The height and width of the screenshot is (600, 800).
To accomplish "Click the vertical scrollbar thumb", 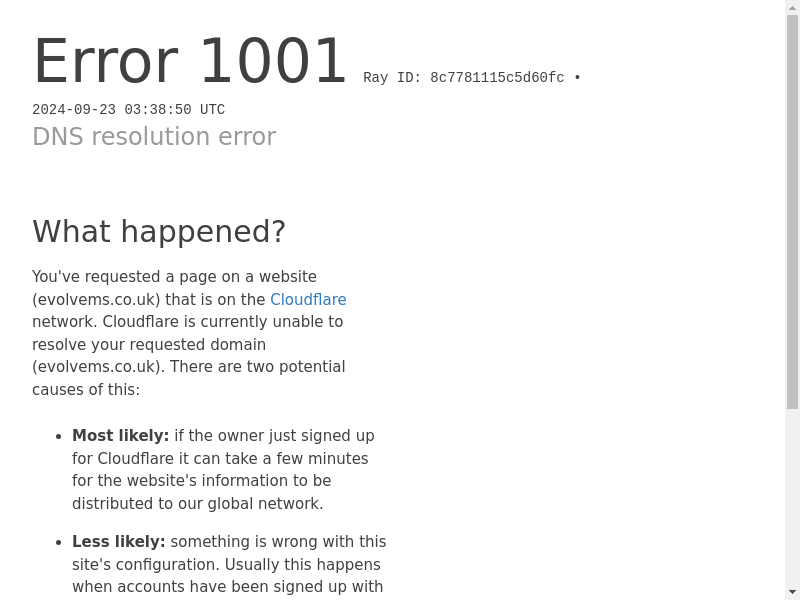I will [x=792, y=212].
